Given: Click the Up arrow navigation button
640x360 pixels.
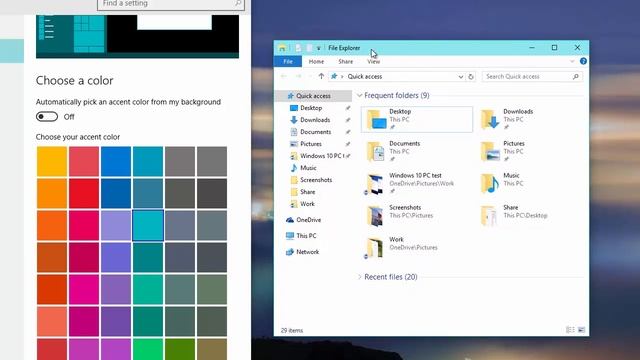Looking at the screenshot, I should (x=321, y=76).
